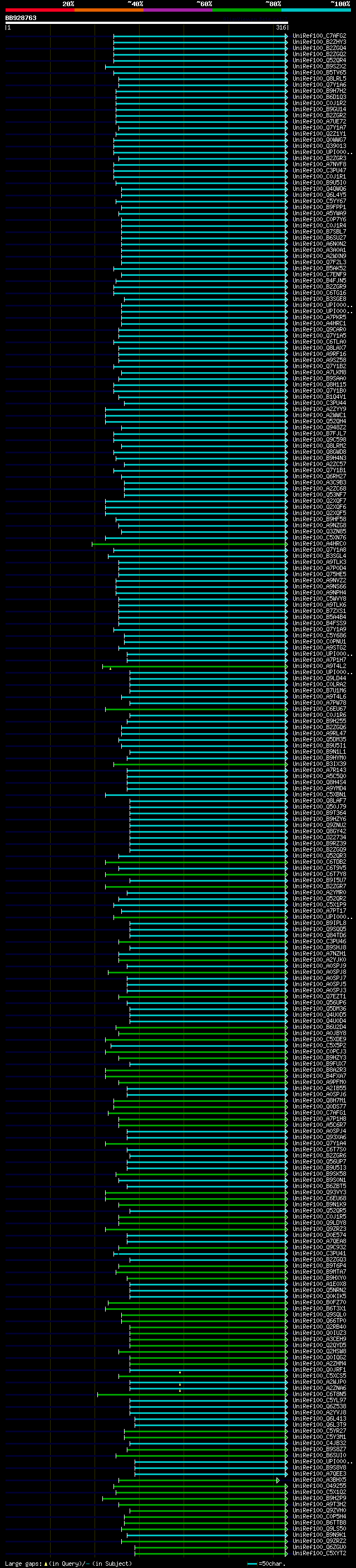Click the UniRef100_Q4QWQ6 label
Screen dimensions: 356x1568
tap(319, 189)
